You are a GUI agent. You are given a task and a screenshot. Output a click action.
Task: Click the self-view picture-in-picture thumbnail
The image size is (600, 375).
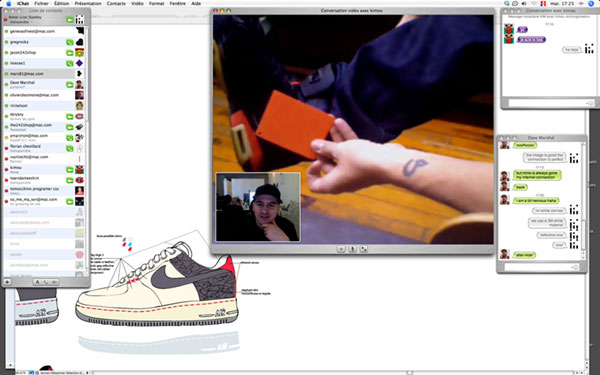click(x=258, y=207)
